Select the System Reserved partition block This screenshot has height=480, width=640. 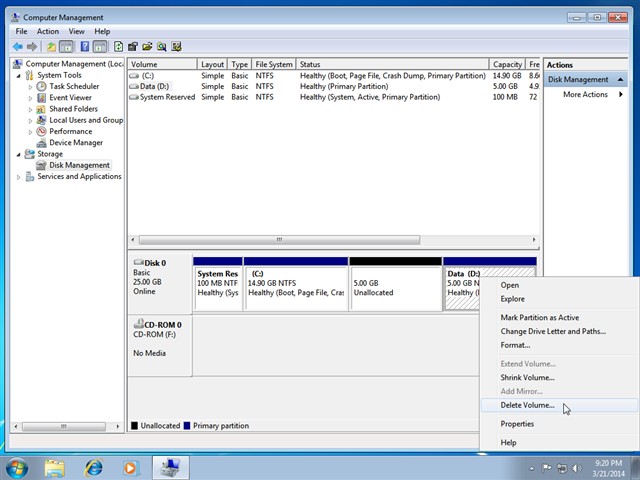click(x=218, y=284)
